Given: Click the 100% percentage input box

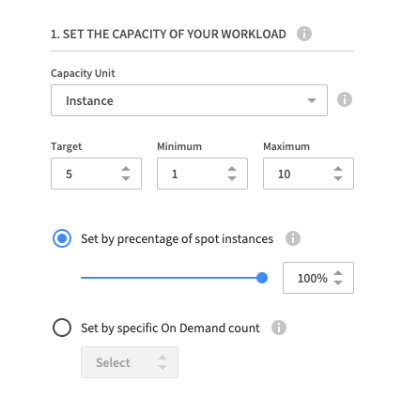Looking at the screenshot, I should tap(318, 278).
